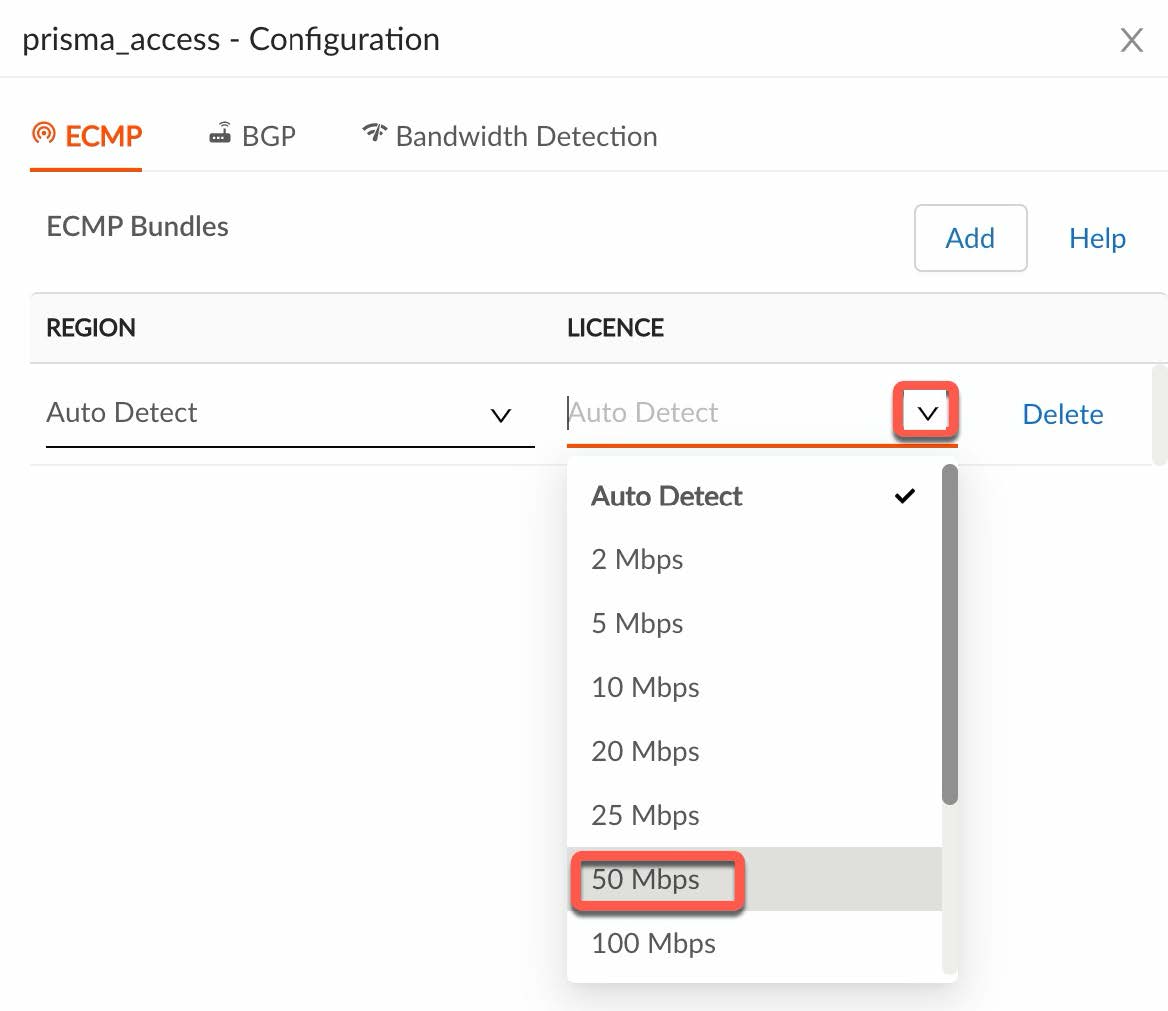
Task: Click the Bandwidth Detection gauge icon
Action: click(x=374, y=133)
